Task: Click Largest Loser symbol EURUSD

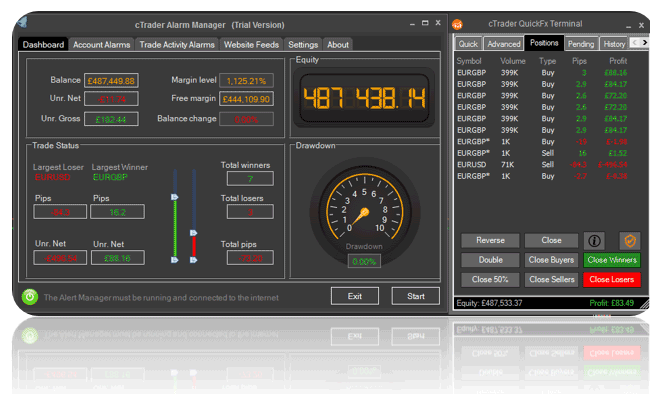Action: point(52,178)
